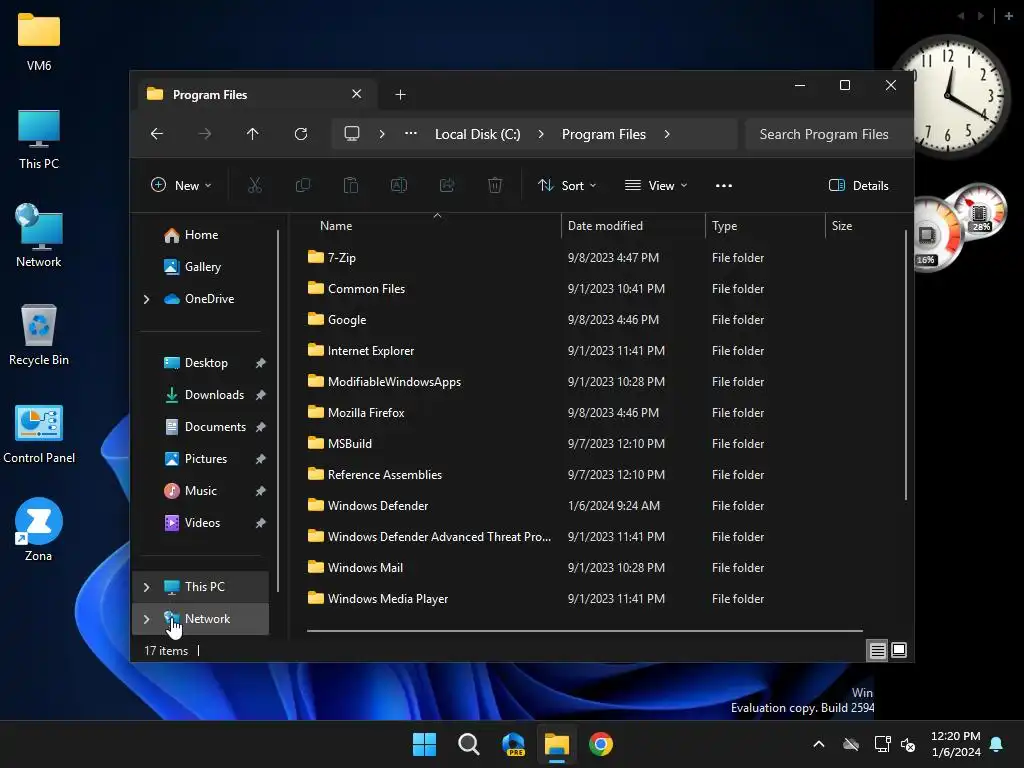The image size is (1024, 768).
Task: Sort by the Date modified column
Action: point(605,226)
